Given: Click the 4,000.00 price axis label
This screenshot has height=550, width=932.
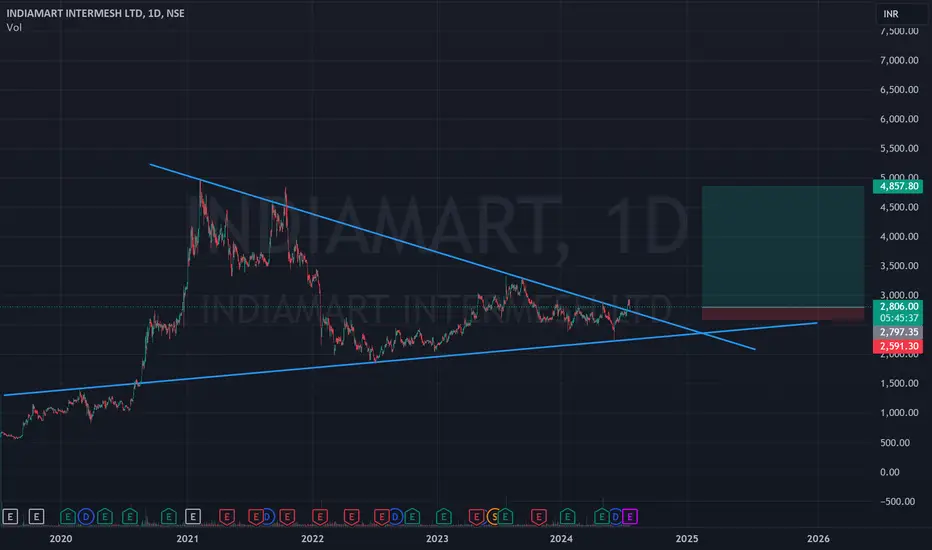Looking at the screenshot, I should 899,237.
